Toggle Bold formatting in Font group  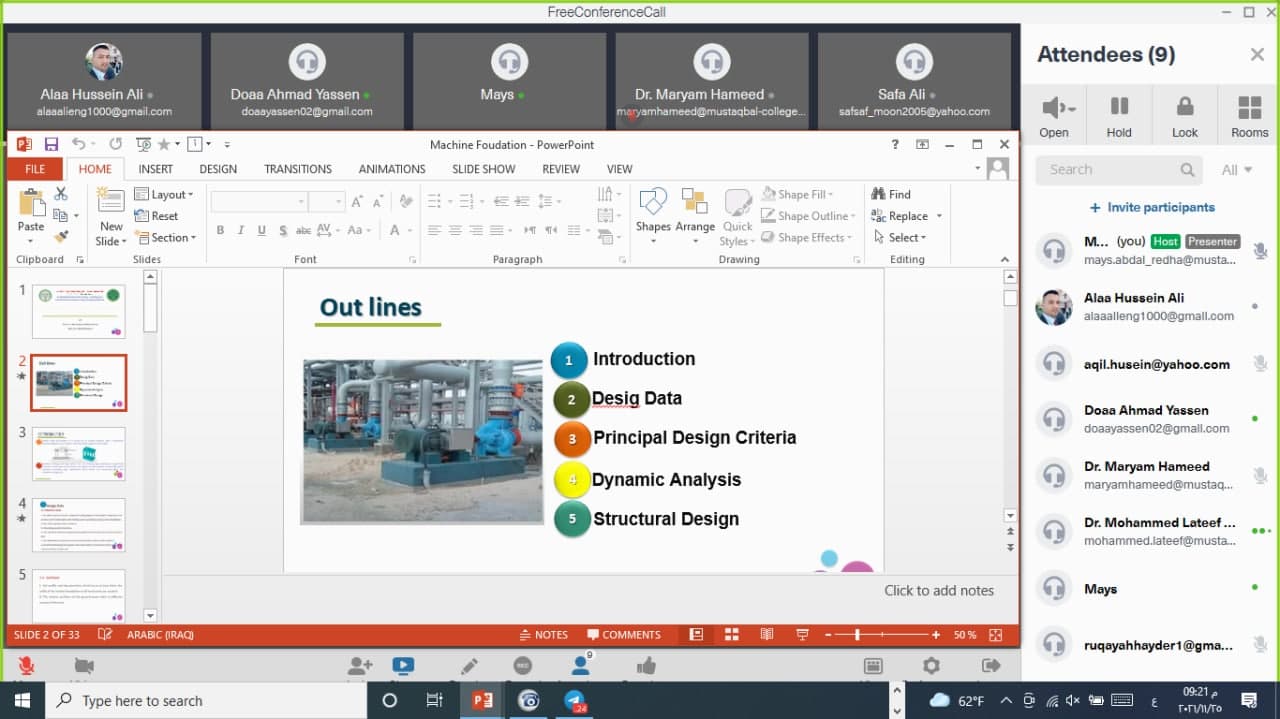click(220, 230)
